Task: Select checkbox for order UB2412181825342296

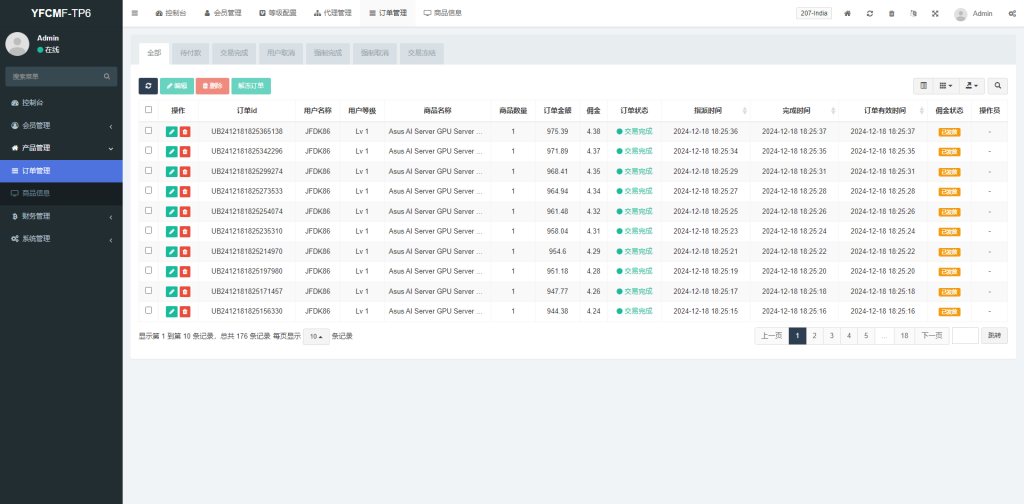Action: [149, 151]
